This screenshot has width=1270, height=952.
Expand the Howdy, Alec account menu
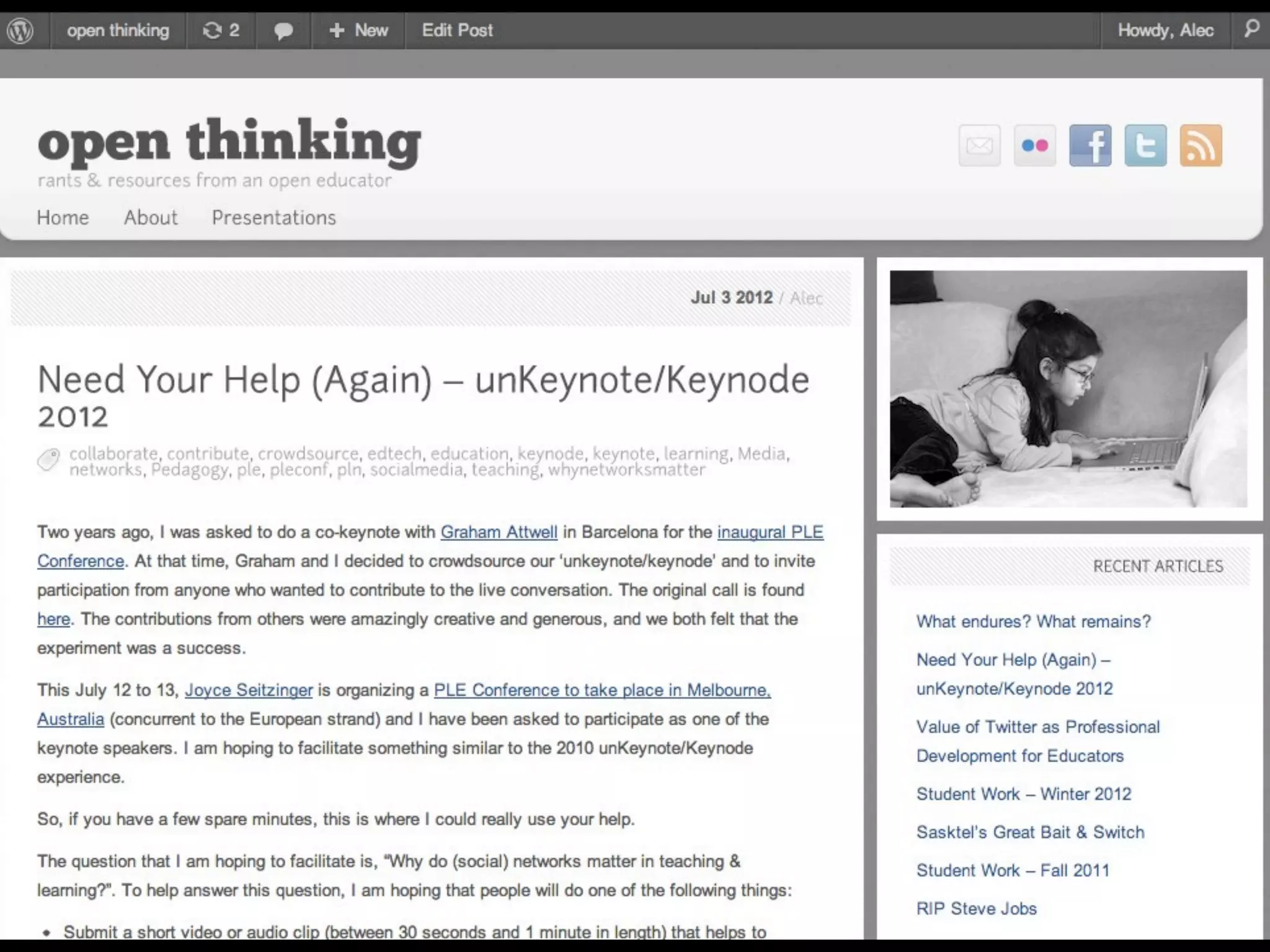point(1165,30)
